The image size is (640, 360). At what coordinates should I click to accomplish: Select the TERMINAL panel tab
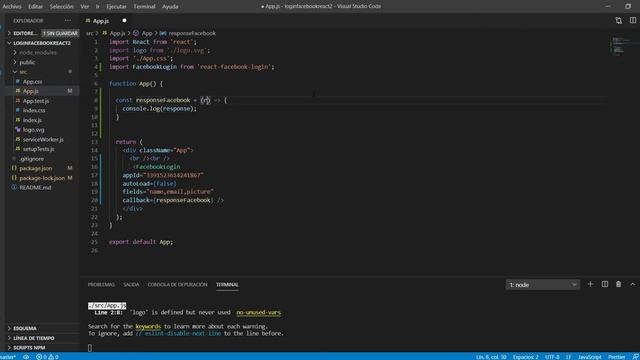pyautogui.click(x=227, y=284)
